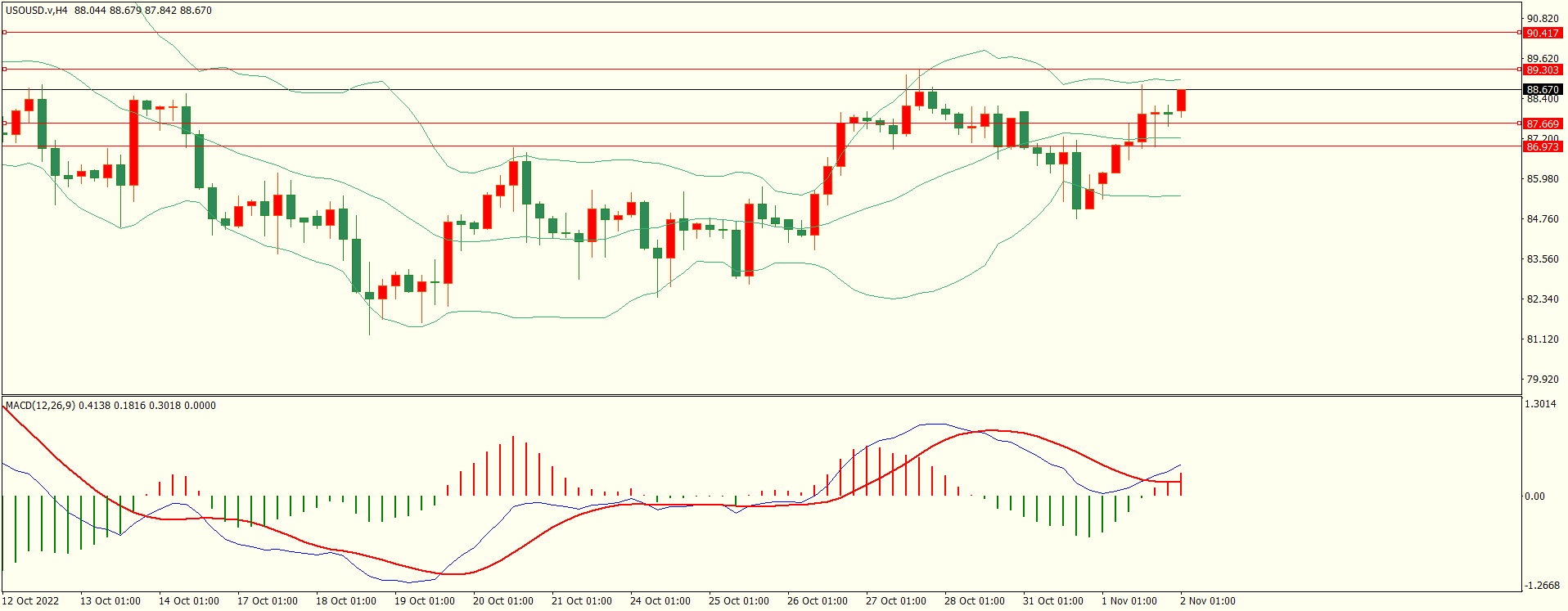
Task: Click the 81.120 price axis value
Action: [x=1543, y=339]
